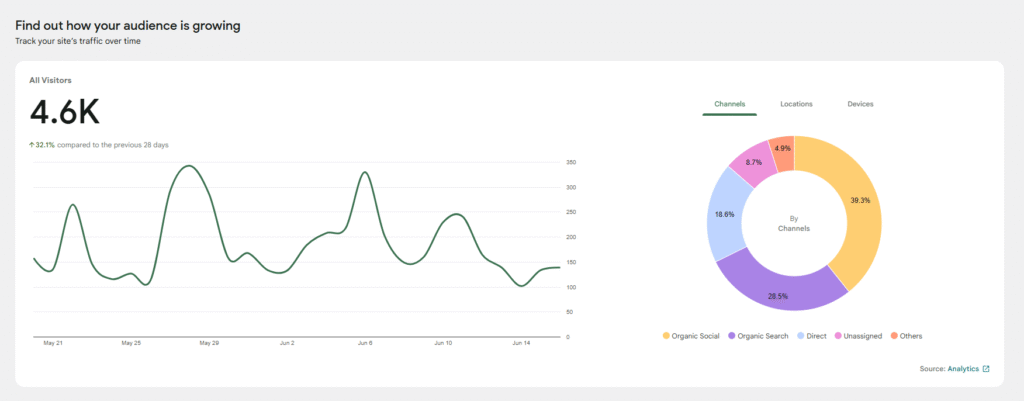Click the Others legend color dot
Viewport: 1024px width, 401px height.
coord(894,336)
